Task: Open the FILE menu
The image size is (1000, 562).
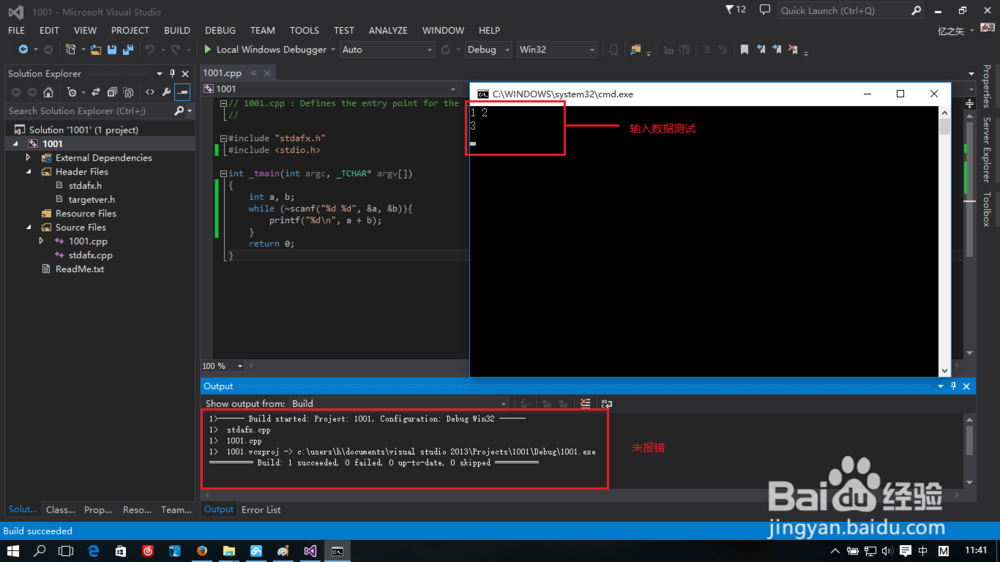Action: 16,30
